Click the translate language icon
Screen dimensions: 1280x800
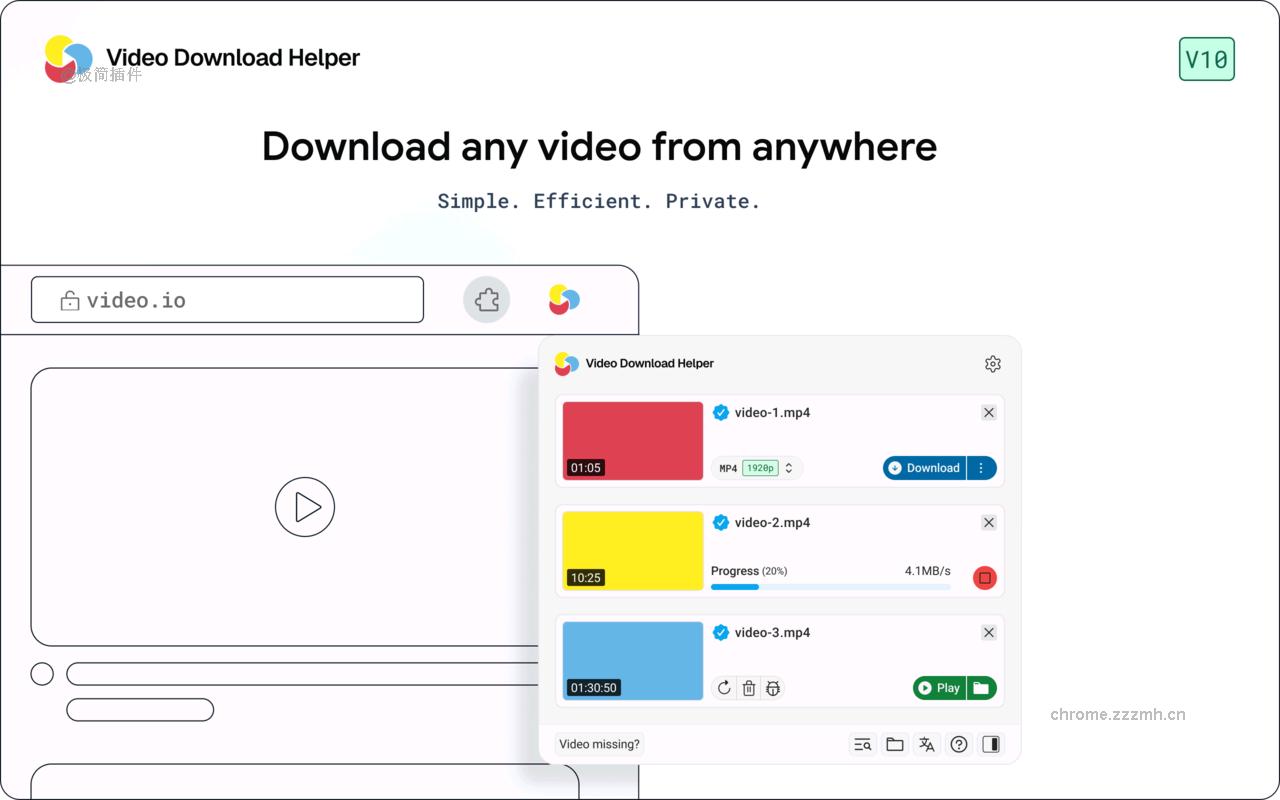tap(927, 744)
